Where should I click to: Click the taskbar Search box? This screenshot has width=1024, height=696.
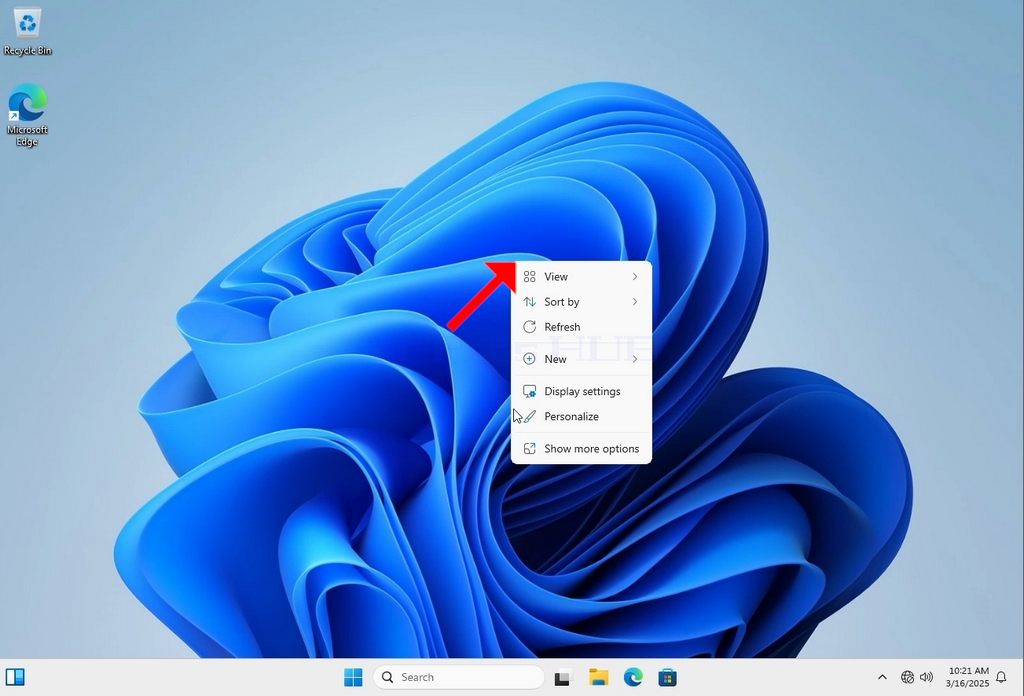click(458, 677)
